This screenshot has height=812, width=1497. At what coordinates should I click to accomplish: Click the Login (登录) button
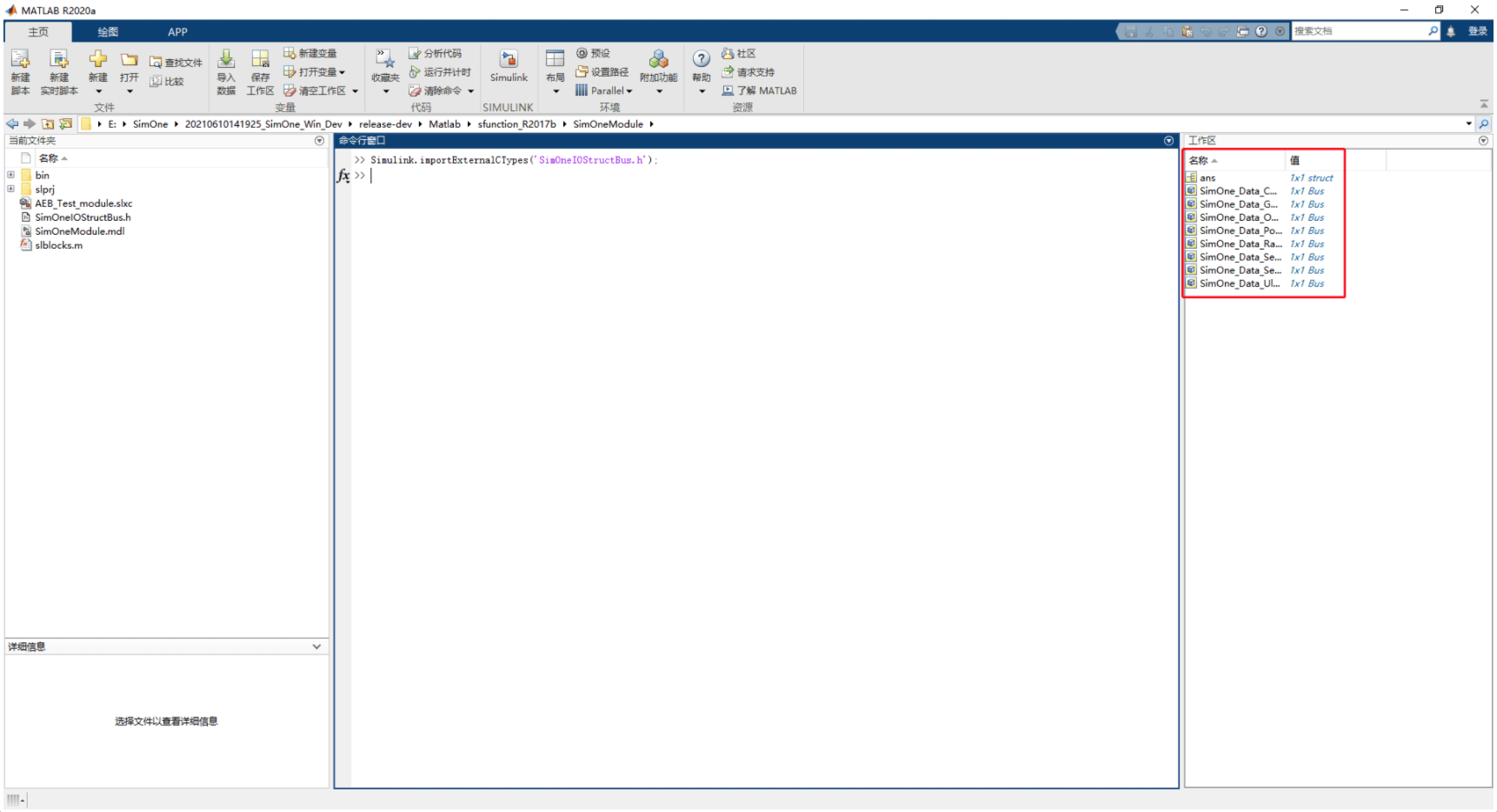[1477, 31]
